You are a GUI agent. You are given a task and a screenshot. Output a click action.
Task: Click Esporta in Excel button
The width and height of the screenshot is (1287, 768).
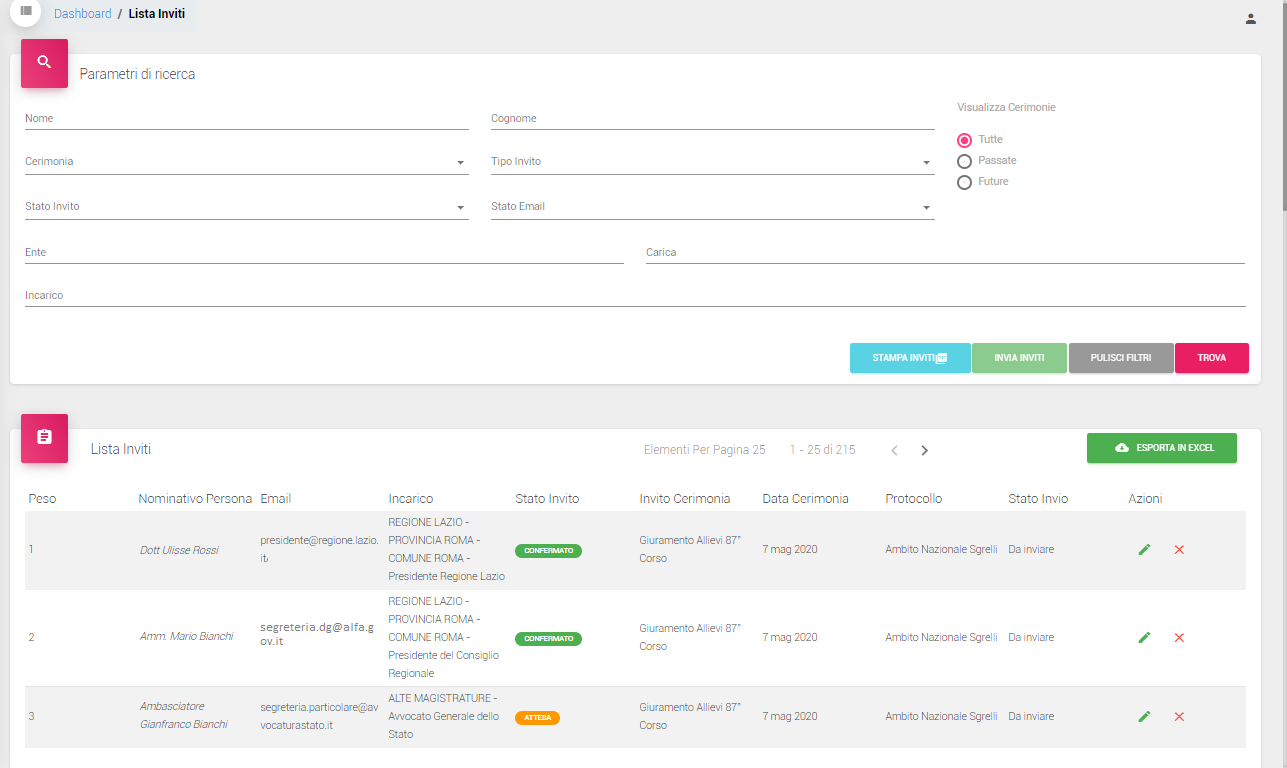[1161, 448]
